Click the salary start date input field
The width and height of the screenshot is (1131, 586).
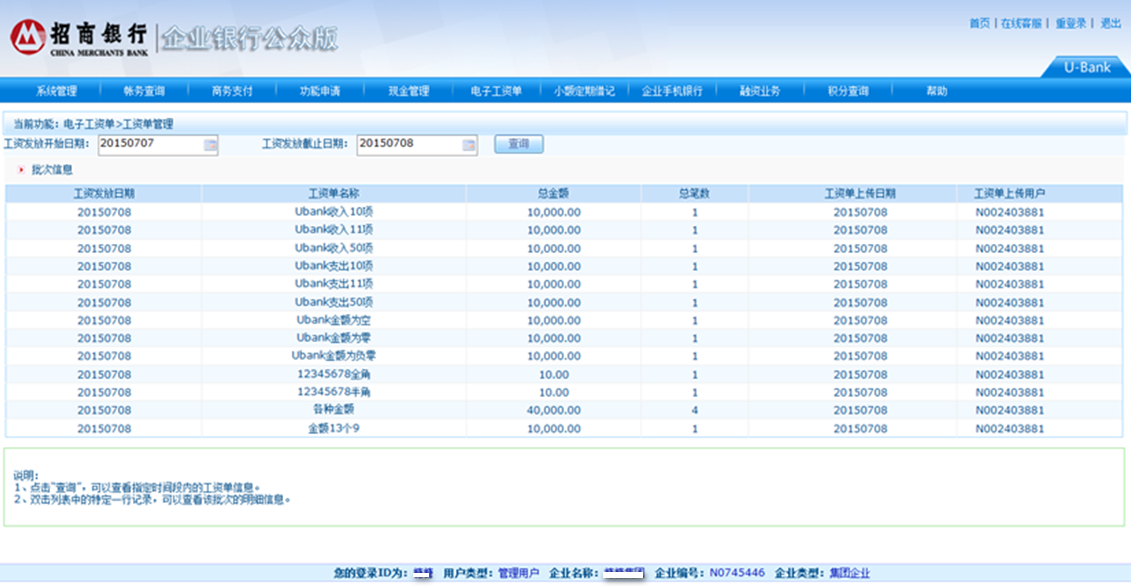point(150,145)
